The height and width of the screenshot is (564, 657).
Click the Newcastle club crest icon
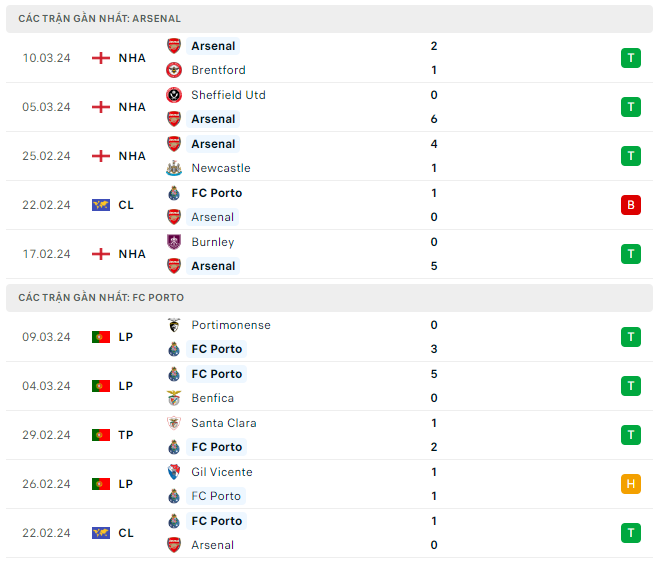coord(174,168)
